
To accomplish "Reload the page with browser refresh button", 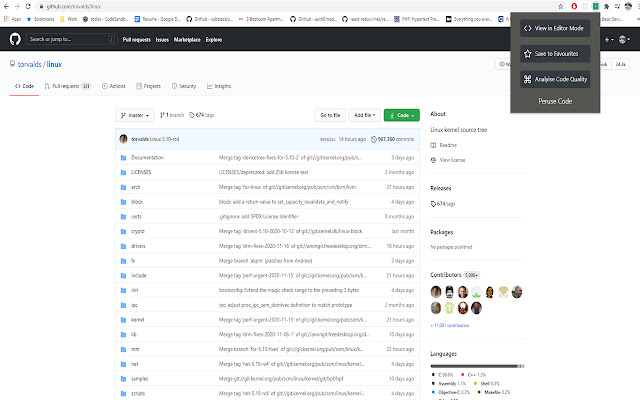I will 28,6.
